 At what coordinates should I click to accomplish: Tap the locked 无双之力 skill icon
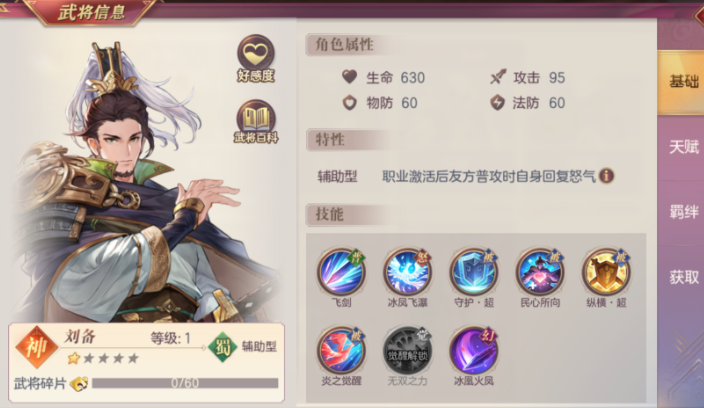(x=407, y=351)
